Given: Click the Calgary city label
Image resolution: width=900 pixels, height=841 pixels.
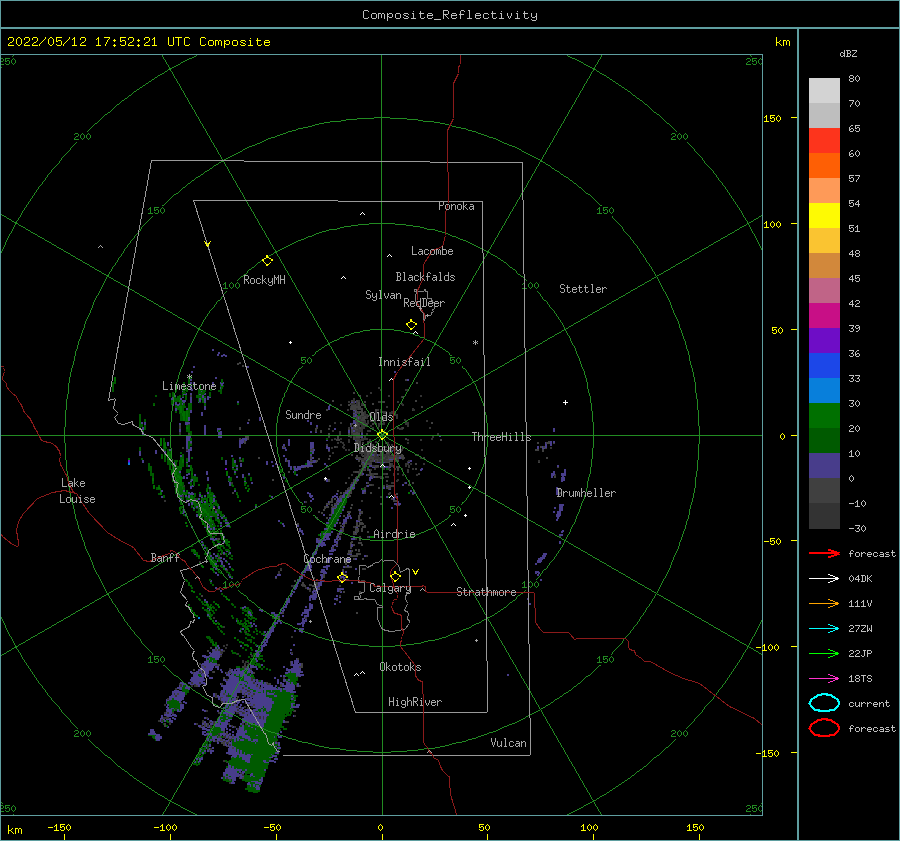Looking at the screenshot, I should pos(390,588).
